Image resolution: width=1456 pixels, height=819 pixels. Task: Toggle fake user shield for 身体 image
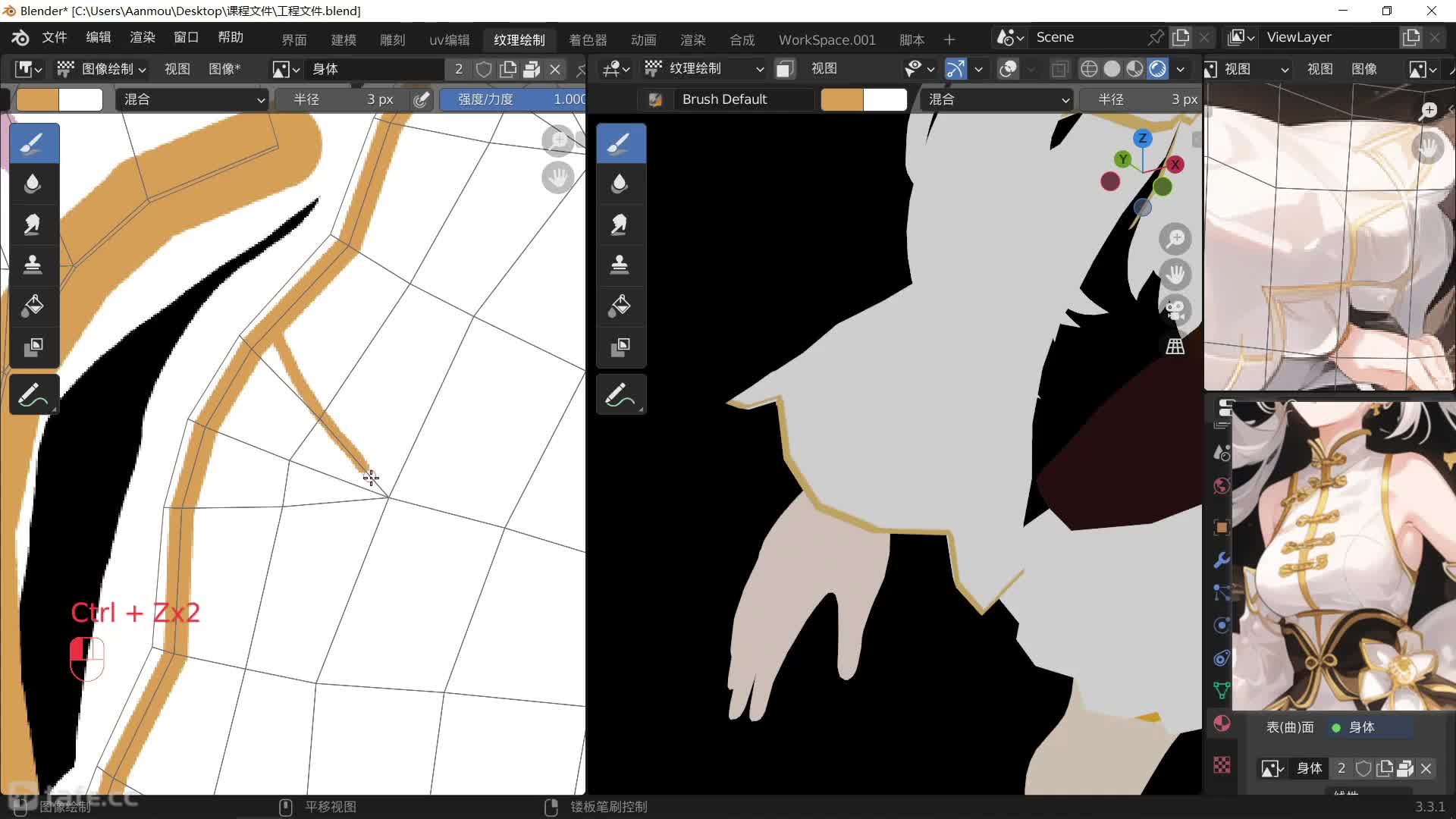(x=484, y=69)
